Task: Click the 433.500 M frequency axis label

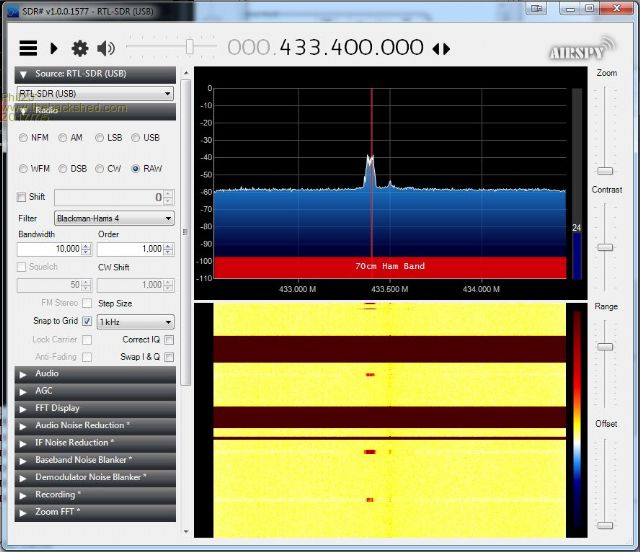Action: 389,289
